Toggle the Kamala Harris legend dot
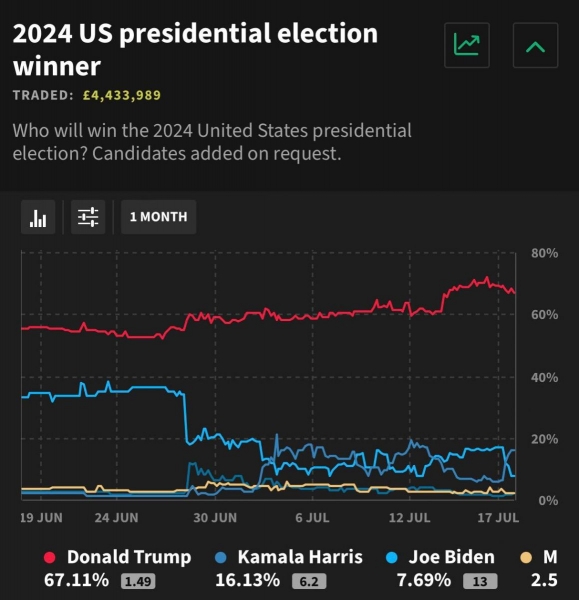579x600 pixels. tap(221, 558)
